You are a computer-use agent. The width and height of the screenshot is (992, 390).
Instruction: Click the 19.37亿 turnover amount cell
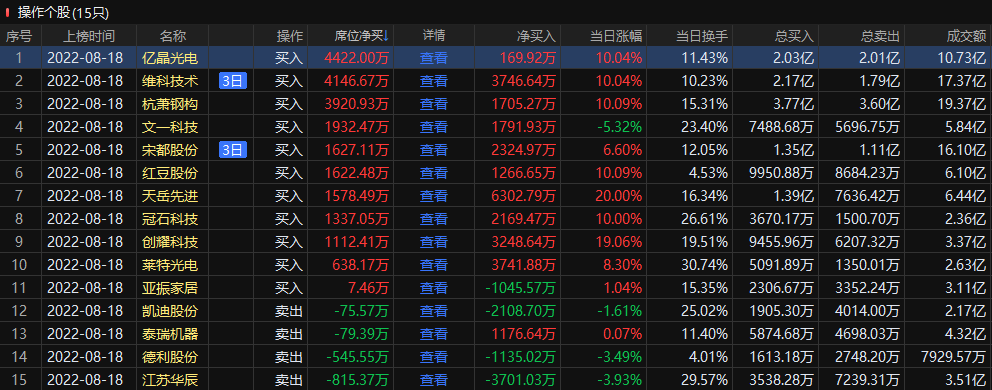(962, 104)
